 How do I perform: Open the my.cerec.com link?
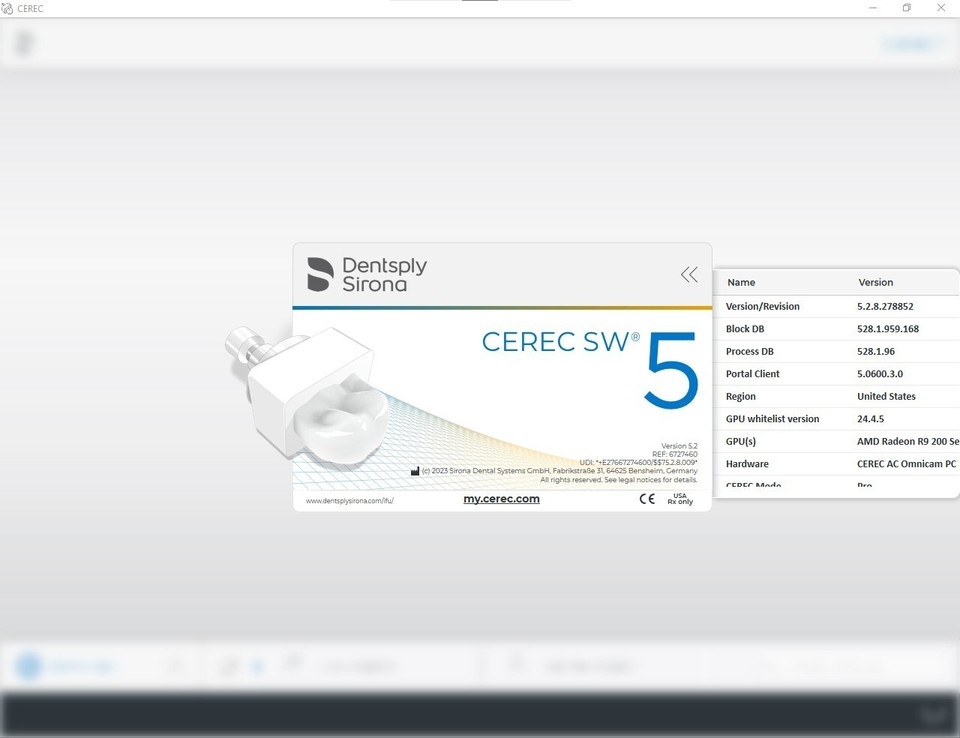(x=500, y=498)
